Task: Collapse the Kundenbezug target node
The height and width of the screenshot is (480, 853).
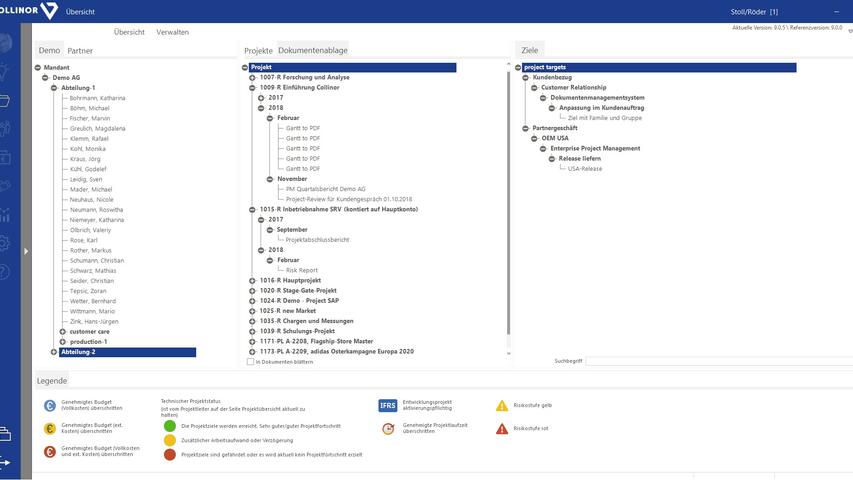Action: pos(526,77)
